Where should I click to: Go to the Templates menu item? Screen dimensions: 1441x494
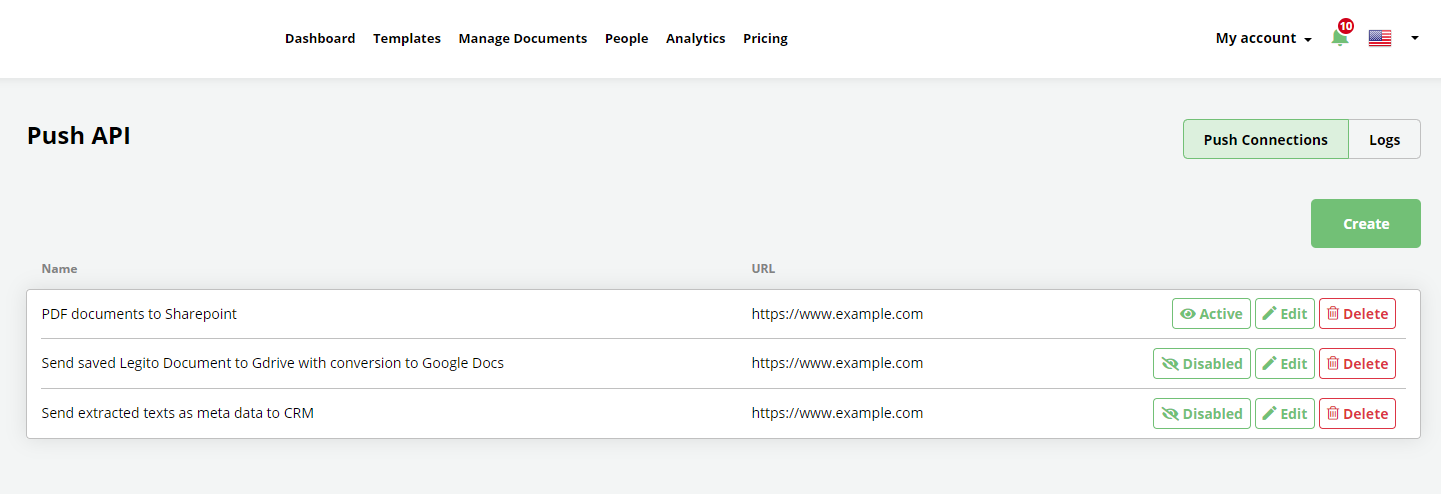pyautogui.click(x=407, y=38)
